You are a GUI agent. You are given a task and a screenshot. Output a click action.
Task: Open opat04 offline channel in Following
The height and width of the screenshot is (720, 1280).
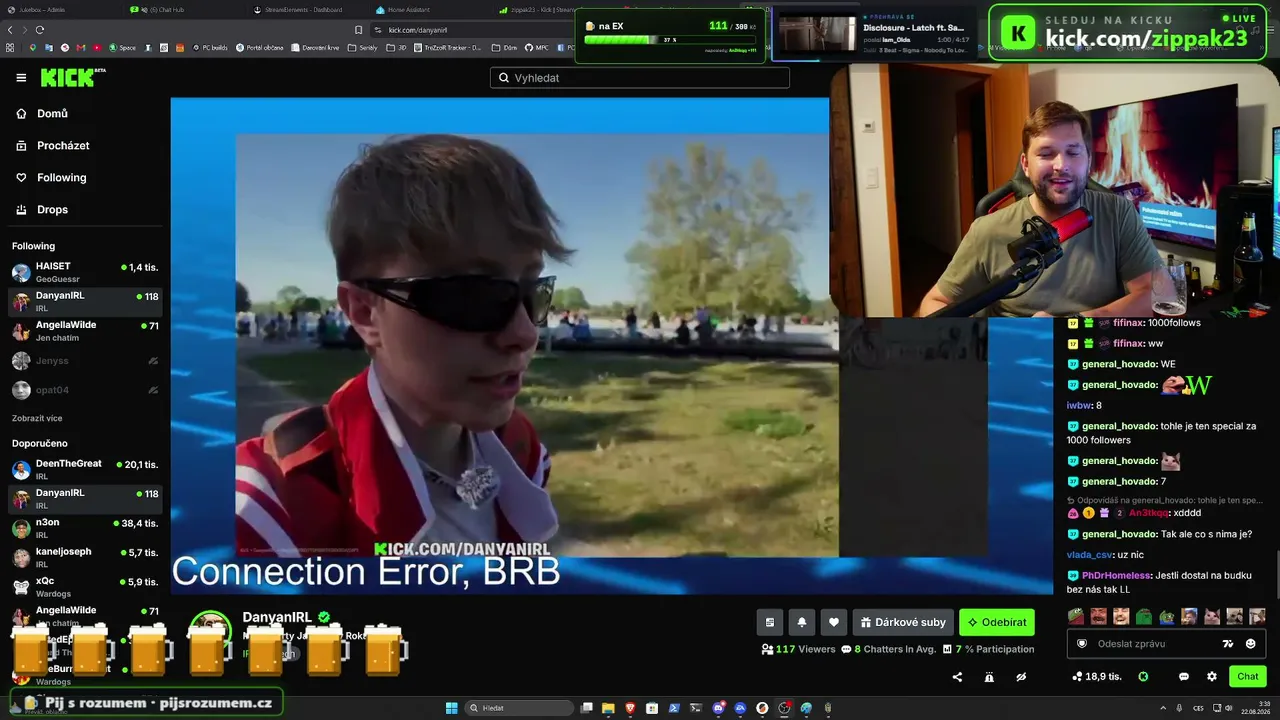click(x=85, y=390)
